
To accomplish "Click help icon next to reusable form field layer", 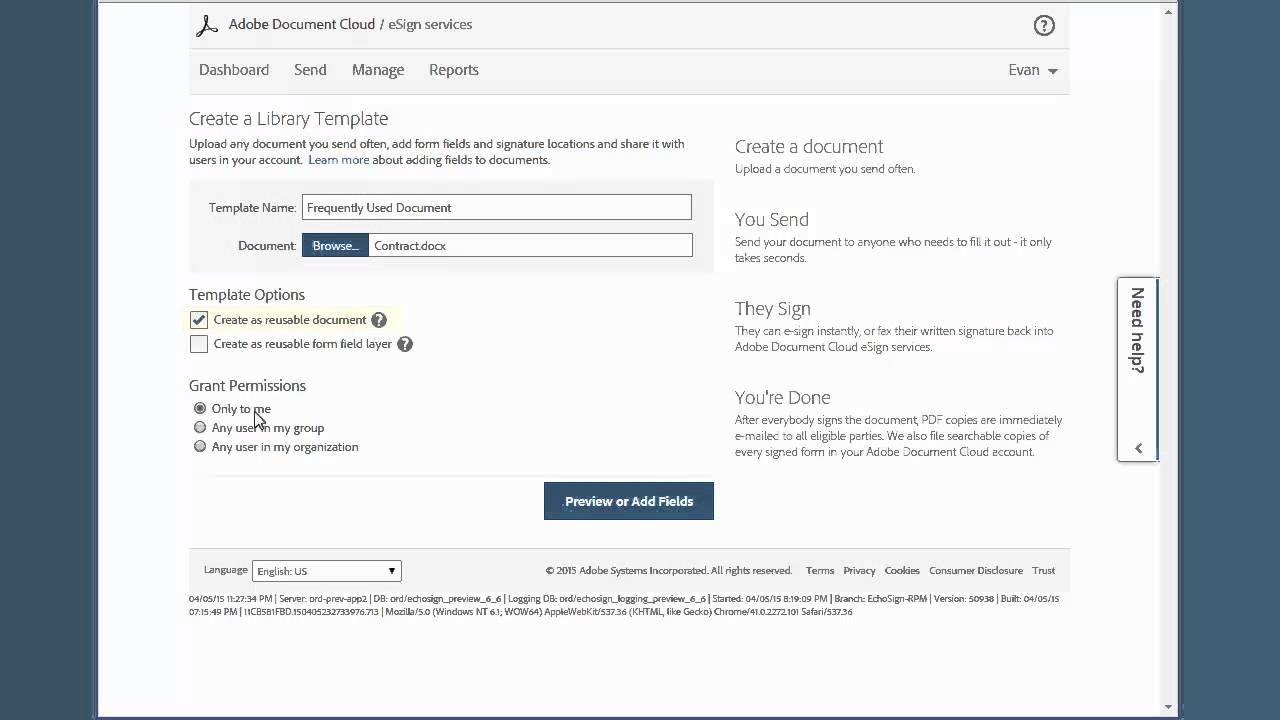I will [405, 344].
